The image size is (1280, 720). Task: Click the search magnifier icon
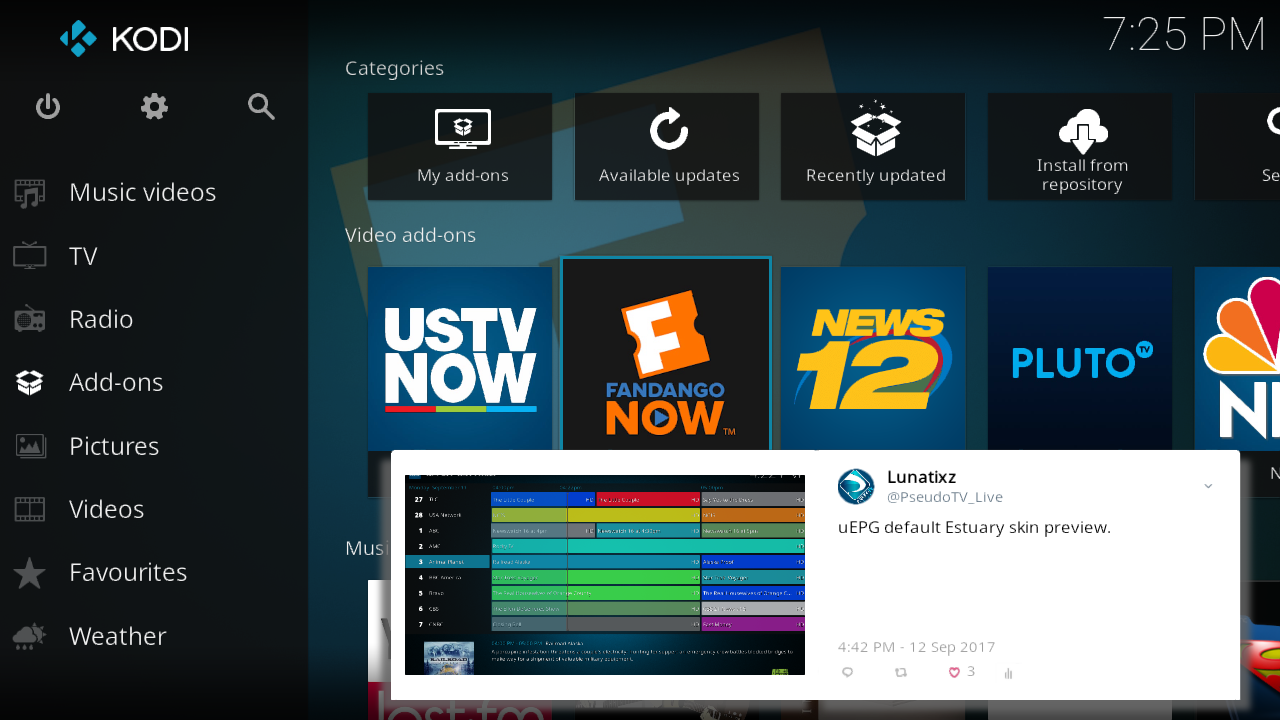click(x=261, y=106)
